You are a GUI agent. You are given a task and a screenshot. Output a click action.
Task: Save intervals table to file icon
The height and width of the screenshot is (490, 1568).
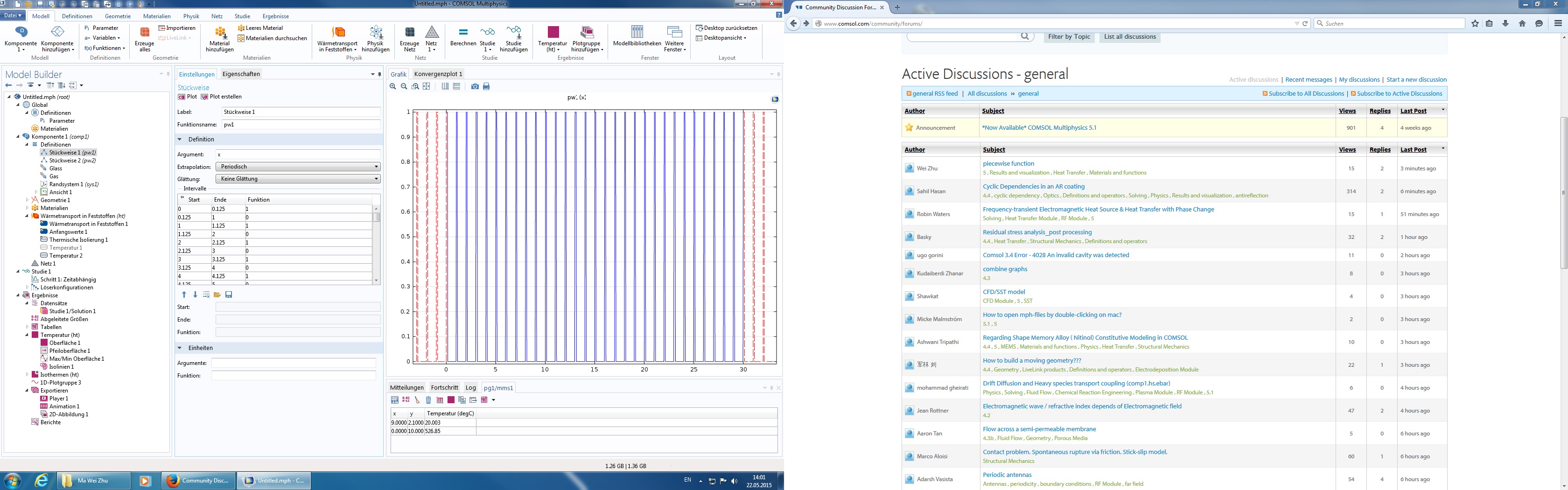(229, 294)
